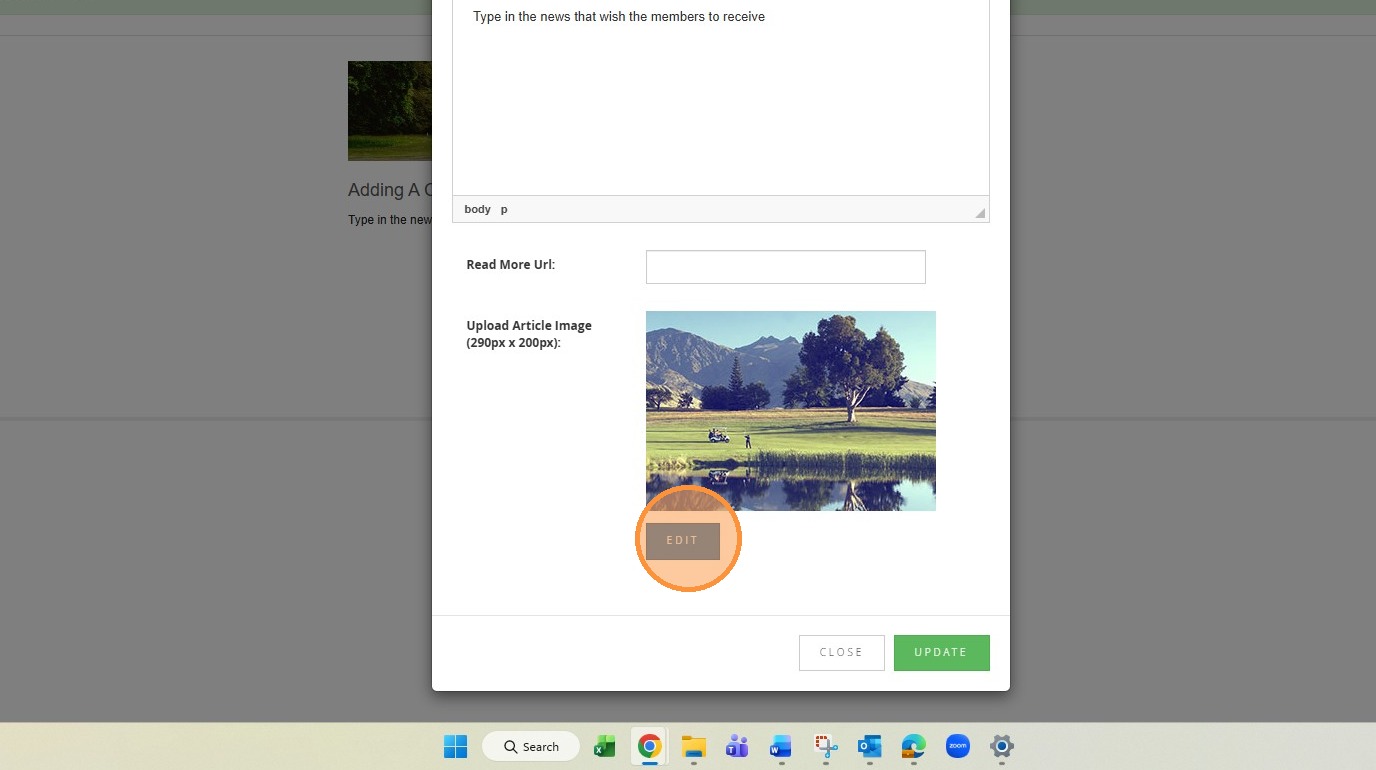1376x770 pixels.
Task: Switch to Google Chrome in the taskbar
Action: pyautogui.click(x=650, y=747)
